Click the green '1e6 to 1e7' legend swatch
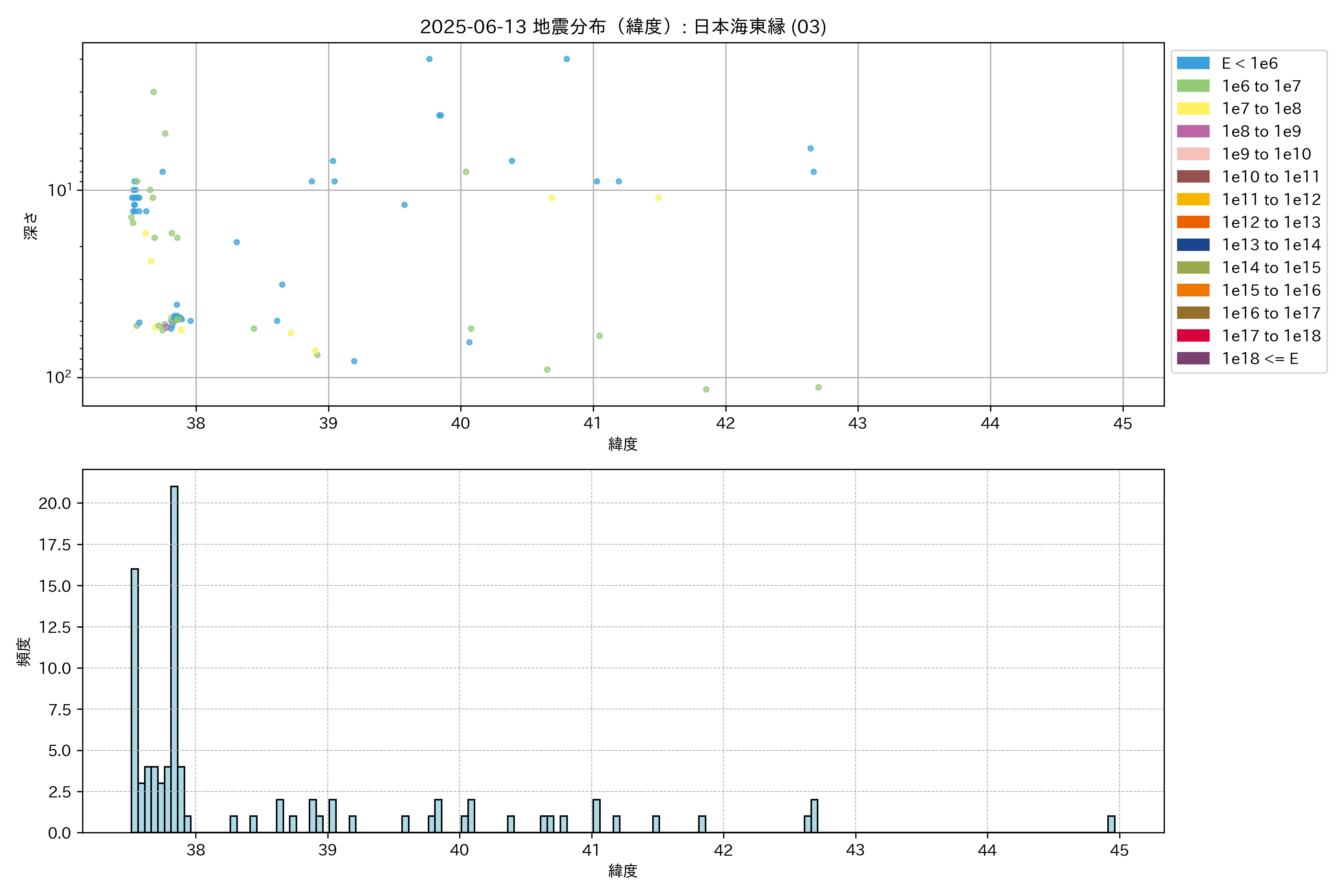Screen dimensions: 1344x896 [1192, 86]
